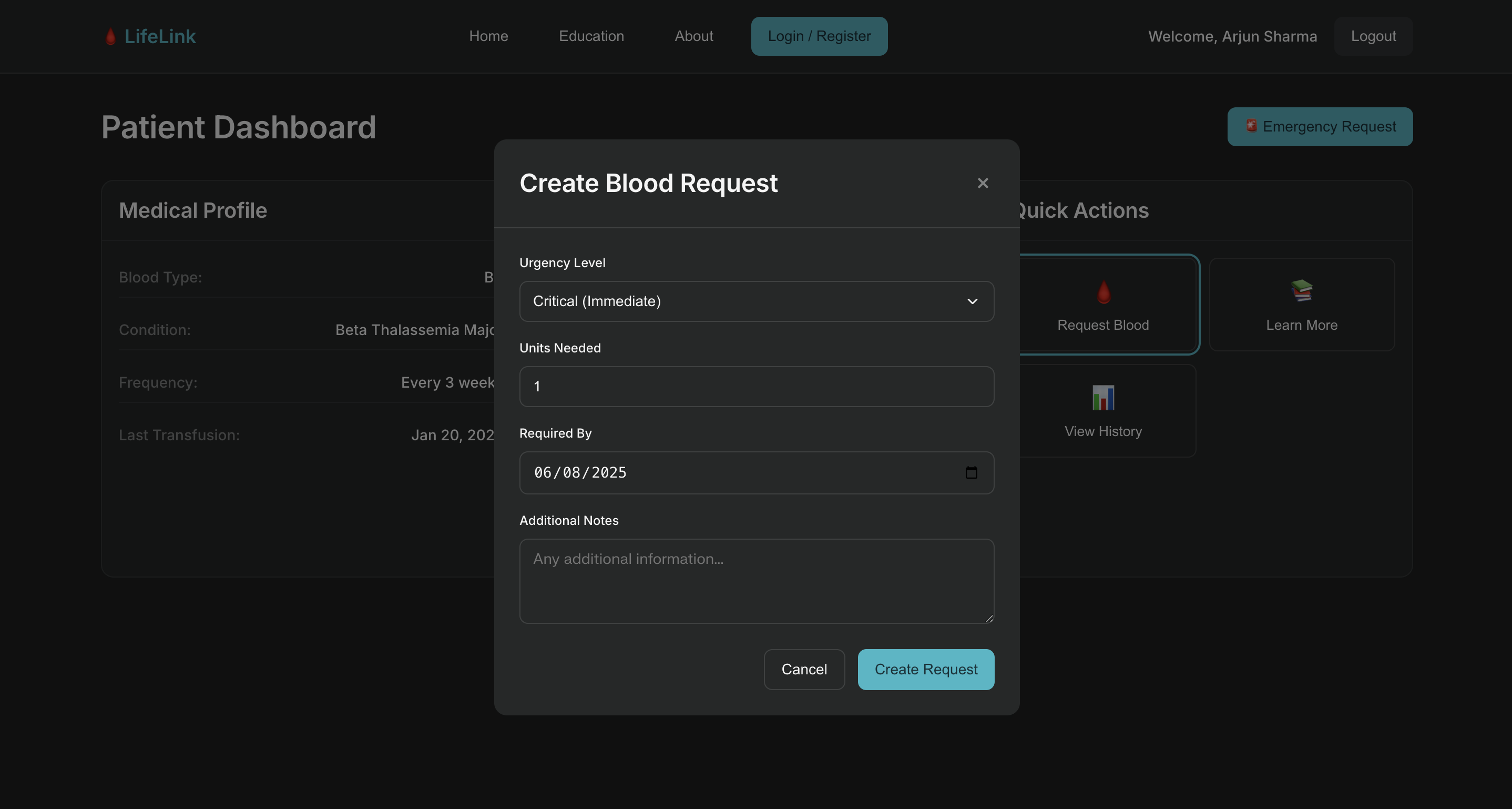Click the Learn More books icon
This screenshot has height=809, width=1512.
pos(1301,290)
